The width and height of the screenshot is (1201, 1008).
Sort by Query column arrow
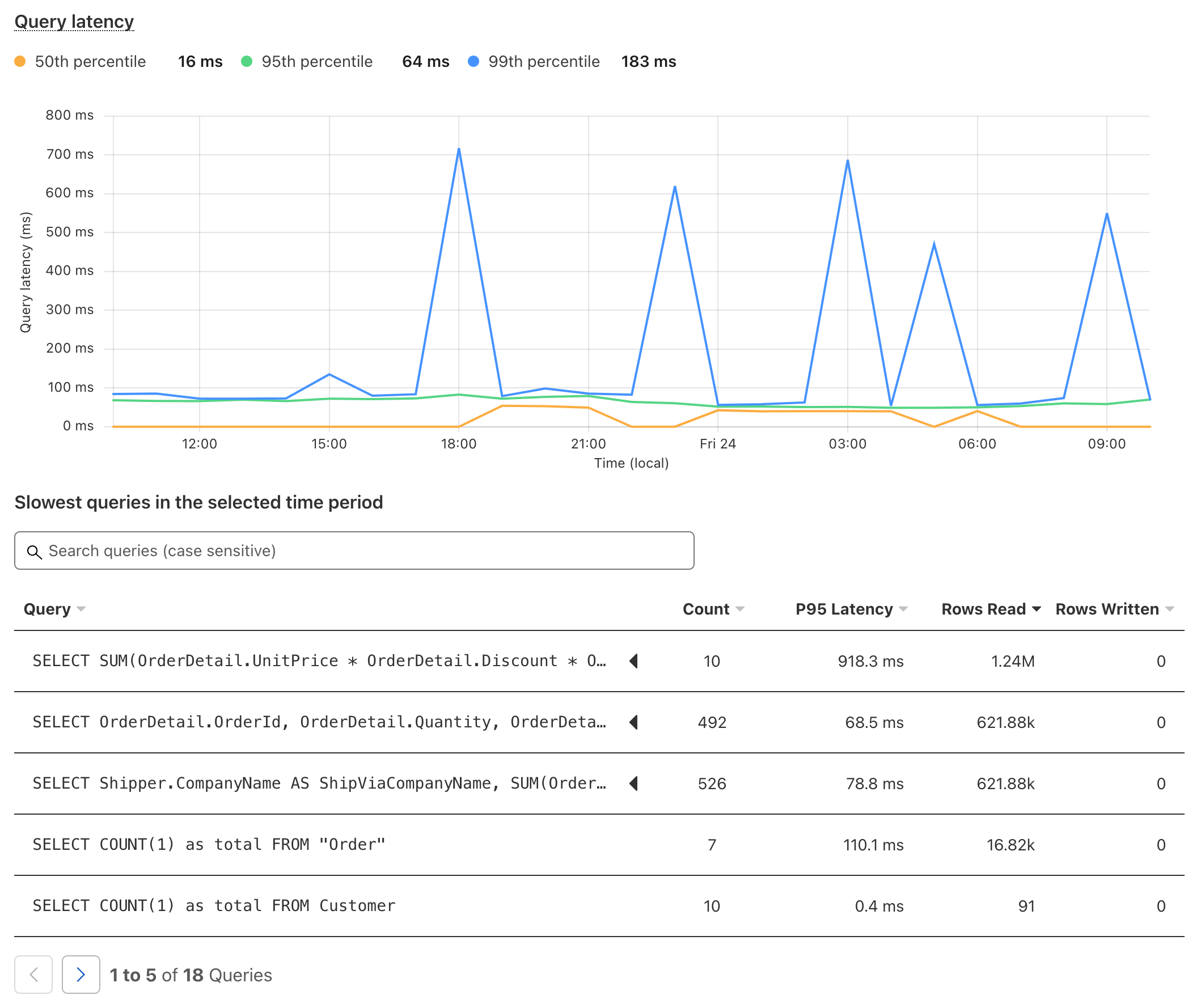click(81, 609)
